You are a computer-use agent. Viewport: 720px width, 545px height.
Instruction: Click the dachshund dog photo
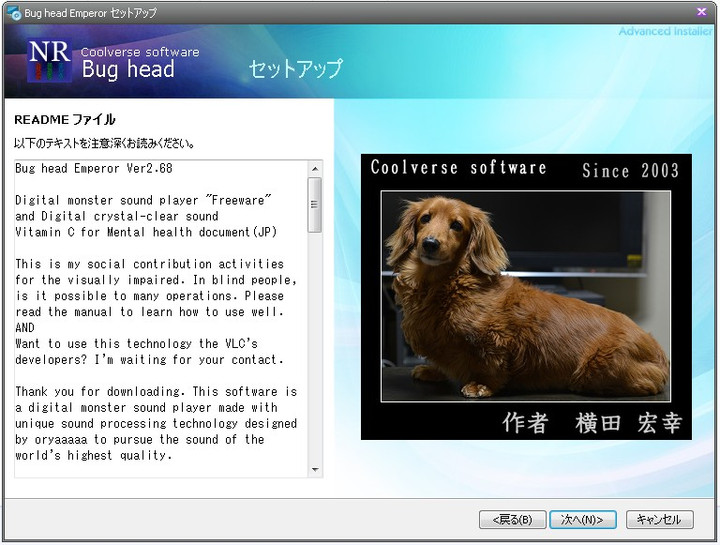525,295
